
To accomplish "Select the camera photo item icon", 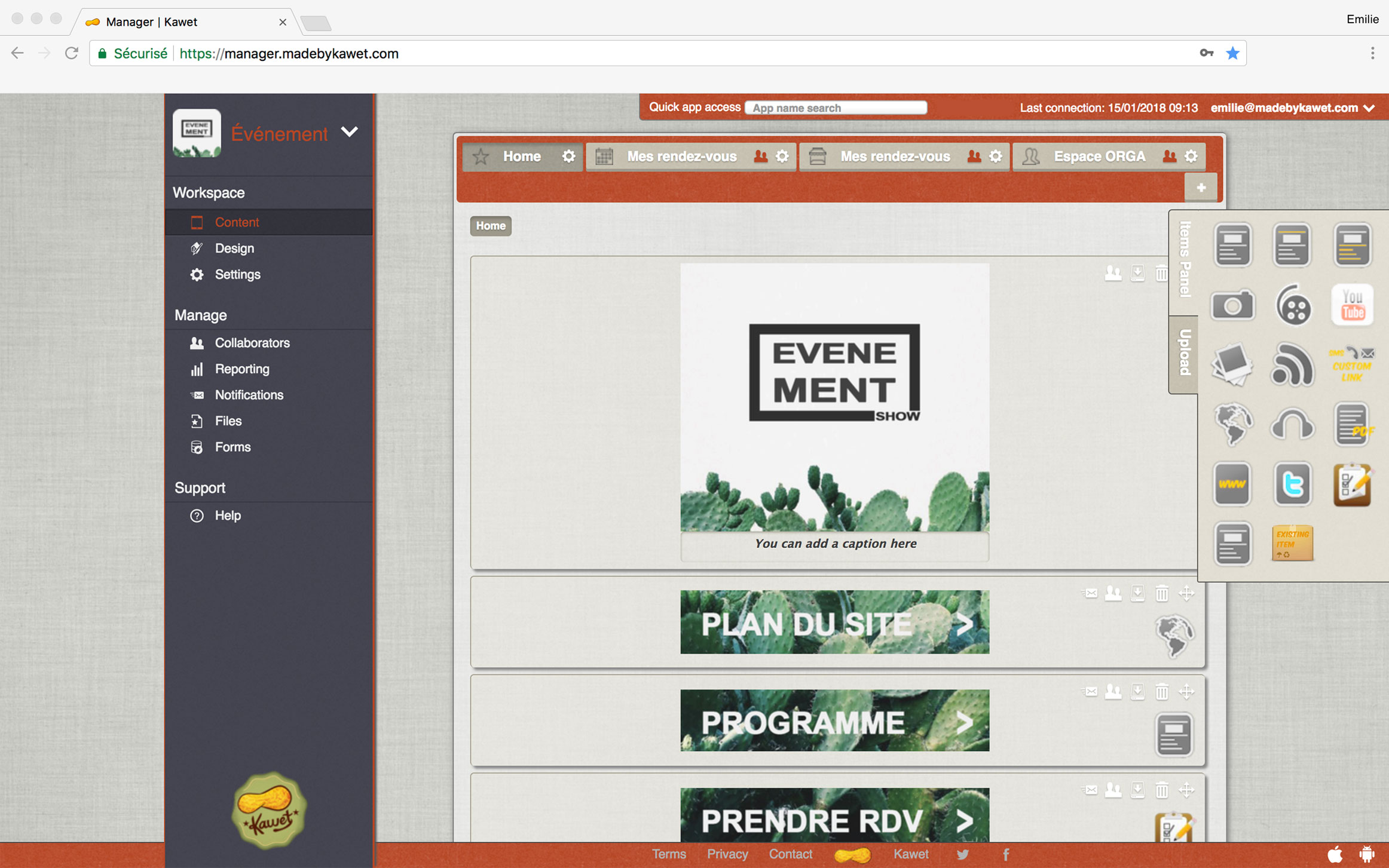I will click(x=1232, y=305).
